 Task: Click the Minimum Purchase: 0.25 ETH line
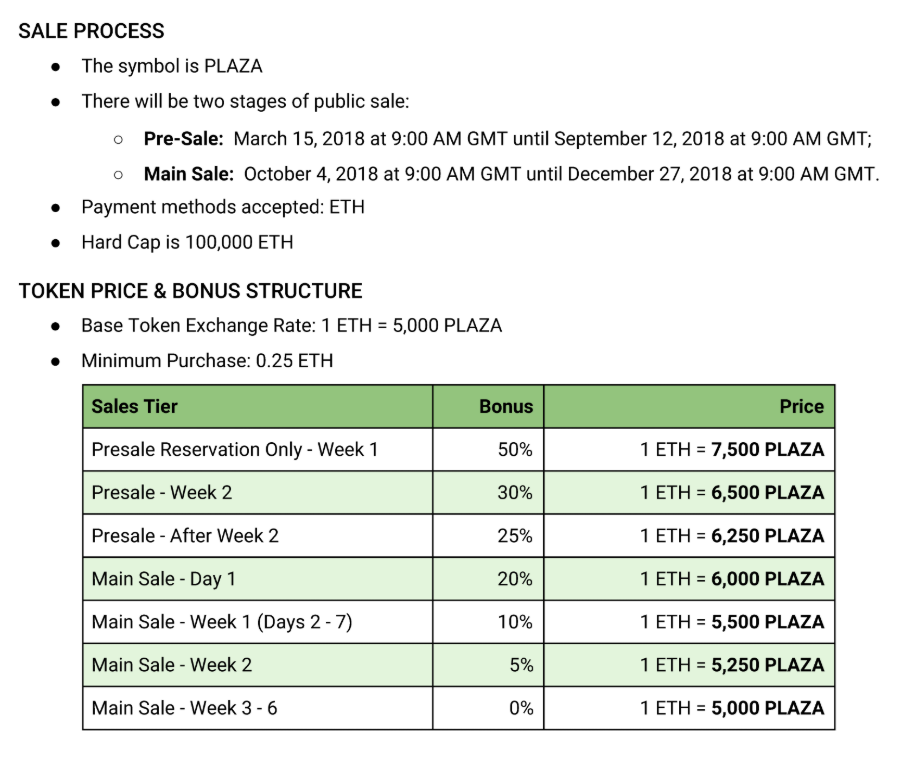click(x=207, y=360)
